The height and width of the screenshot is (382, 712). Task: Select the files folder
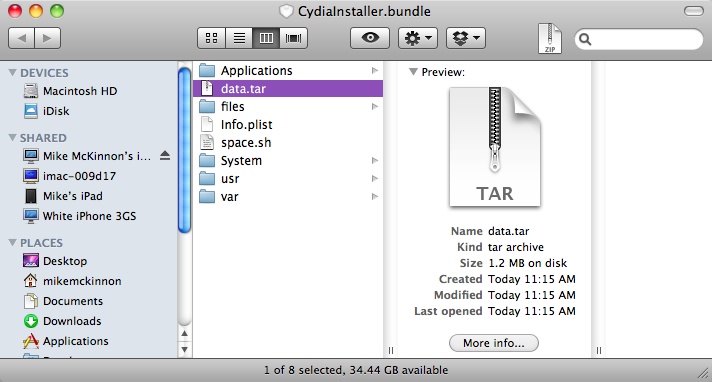click(288, 106)
